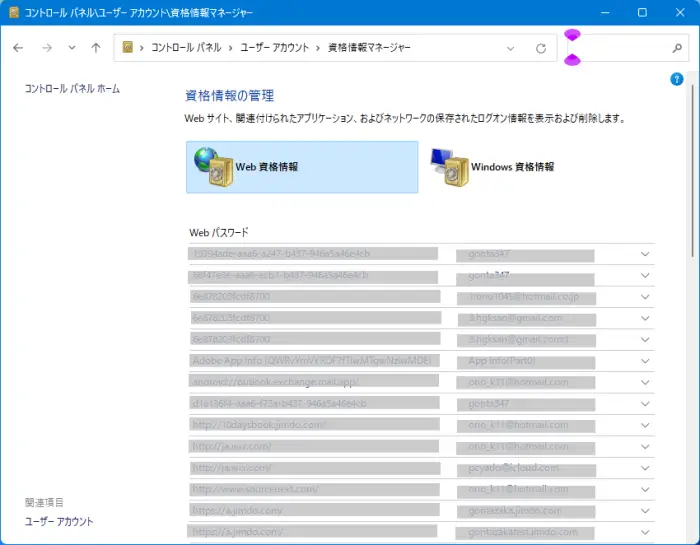Click the App Info(Part0) username text
This screenshot has height=545, width=700.
click(502, 361)
